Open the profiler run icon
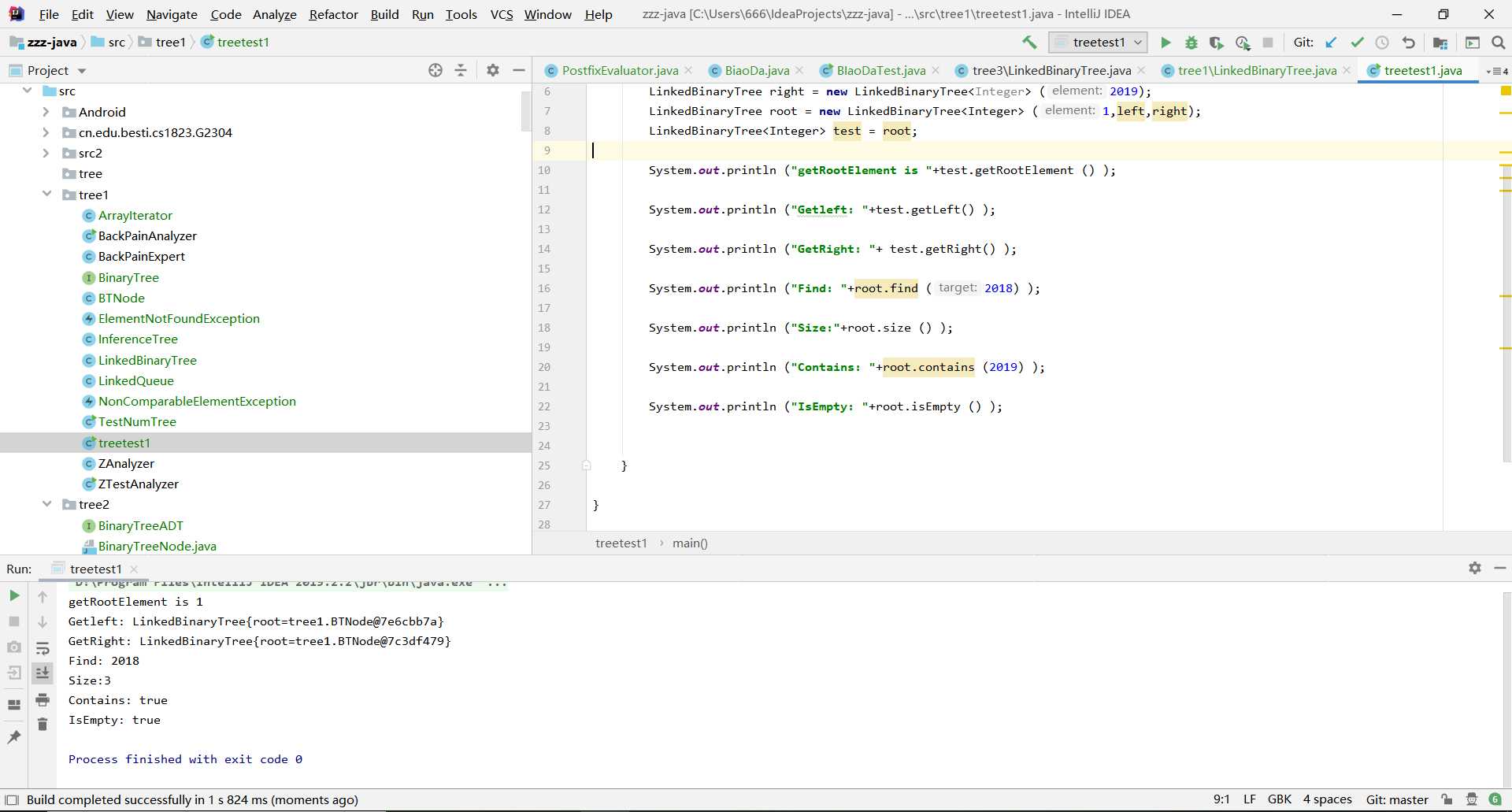This screenshot has height=812, width=1512. tap(1243, 43)
